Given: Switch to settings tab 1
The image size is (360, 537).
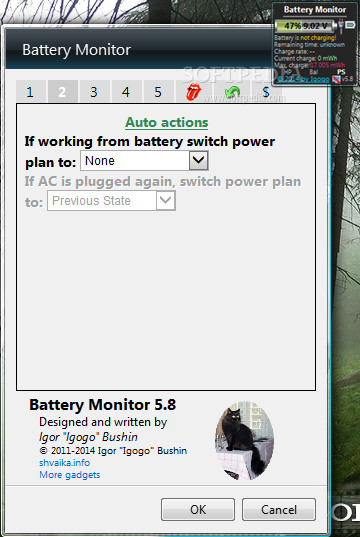Looking at the screenshot, I should point(30,91).
